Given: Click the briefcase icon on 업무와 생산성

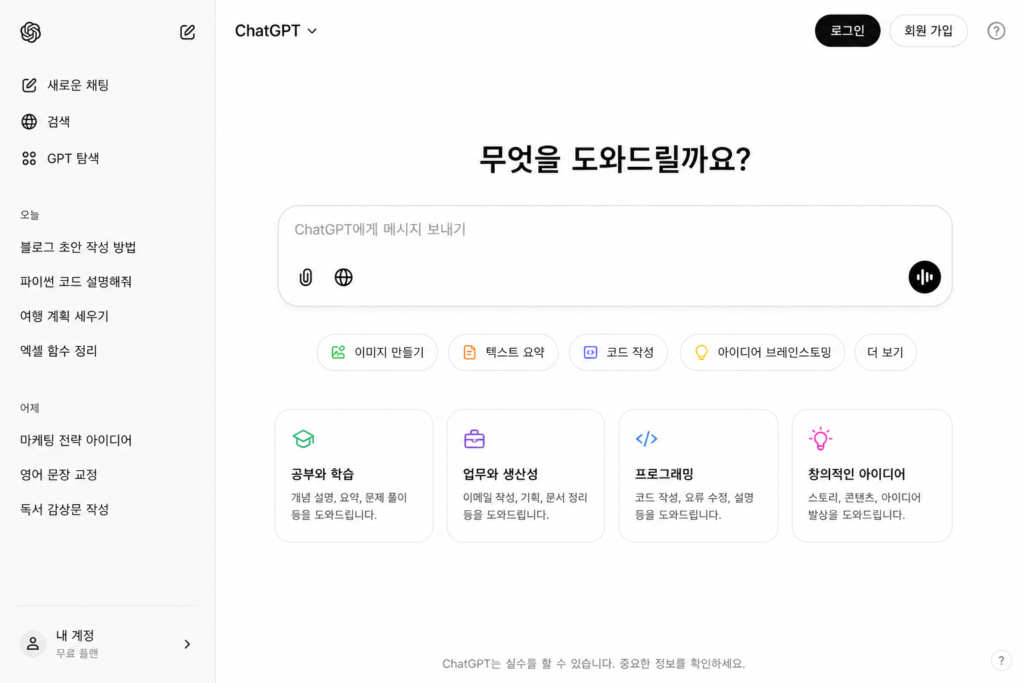Looking at the screenshot, I should (474, 439).
